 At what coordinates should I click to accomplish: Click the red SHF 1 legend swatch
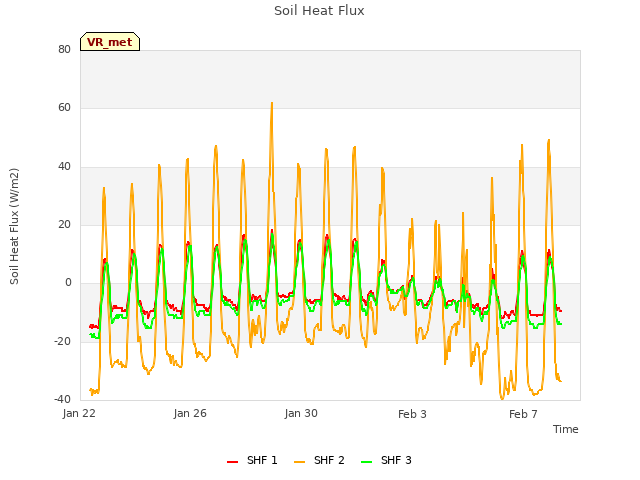(x=232, y=462)
